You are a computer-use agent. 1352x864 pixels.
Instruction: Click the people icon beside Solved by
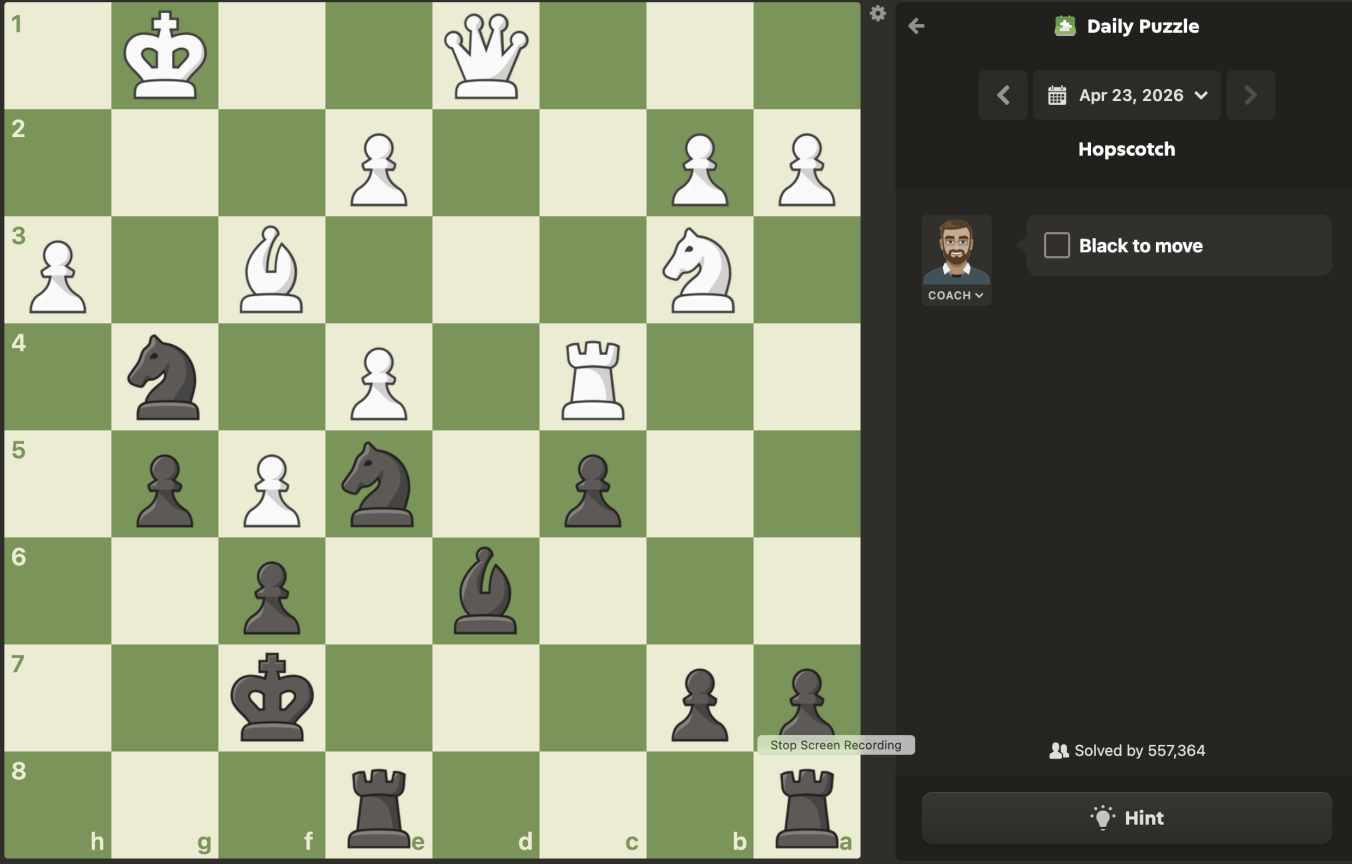(x=1059, y=750)
